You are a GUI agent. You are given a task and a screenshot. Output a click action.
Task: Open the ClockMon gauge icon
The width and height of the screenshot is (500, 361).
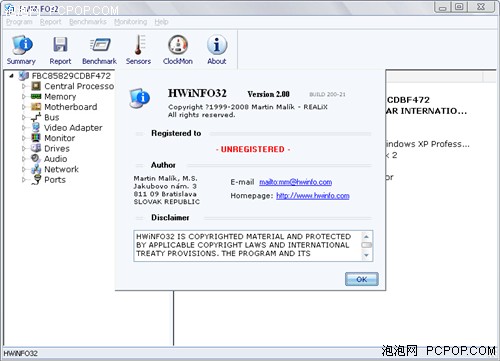pos(178,45)
